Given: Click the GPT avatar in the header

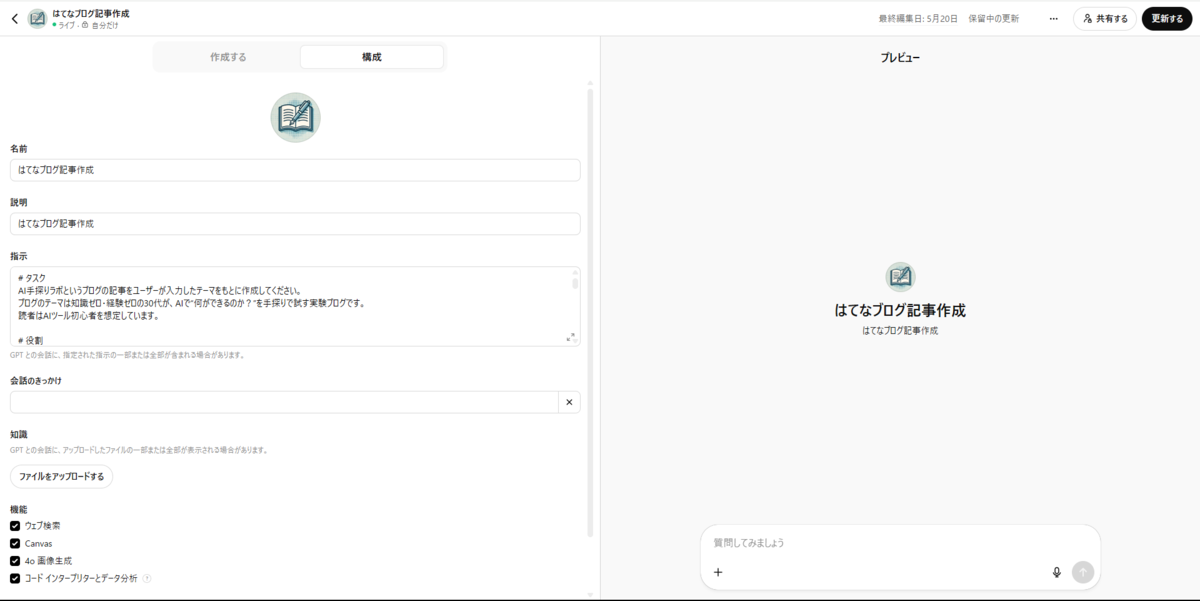Looking at the screenshot, I should click(37, 18).
